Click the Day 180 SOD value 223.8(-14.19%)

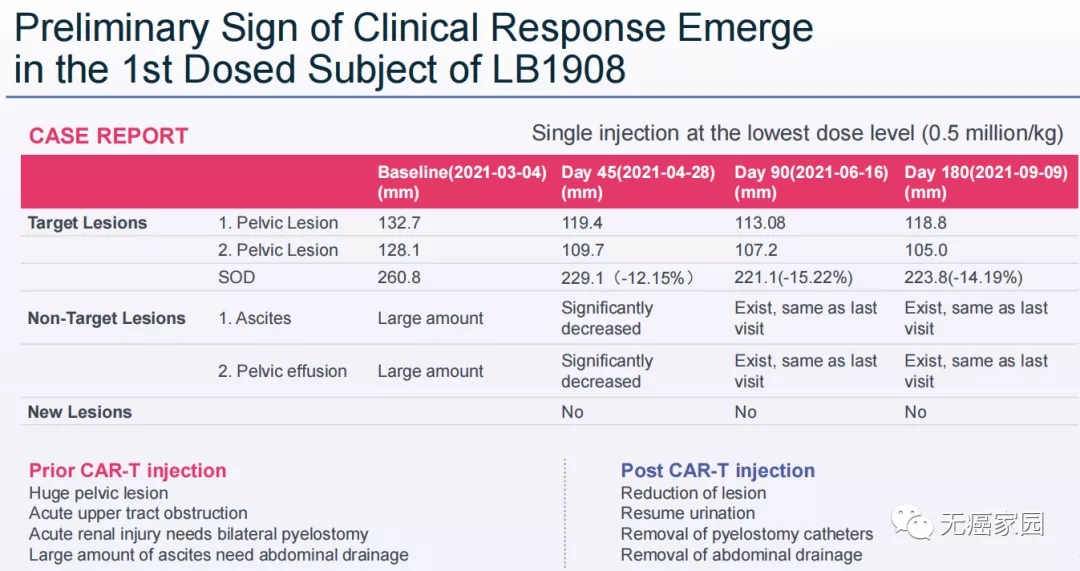click(x=963, y=278)
